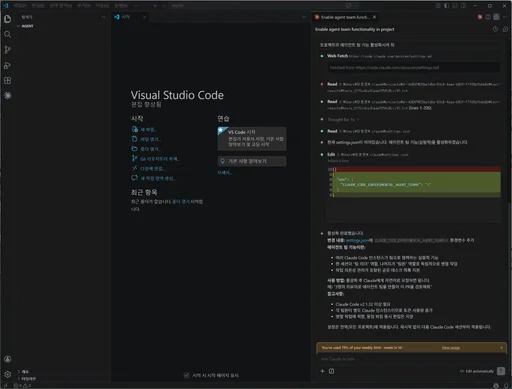Click the plus add attachment icon in Claude input
Image resolution: width=512 pixels, height=389 pixels.
click(x=322, y=371)
